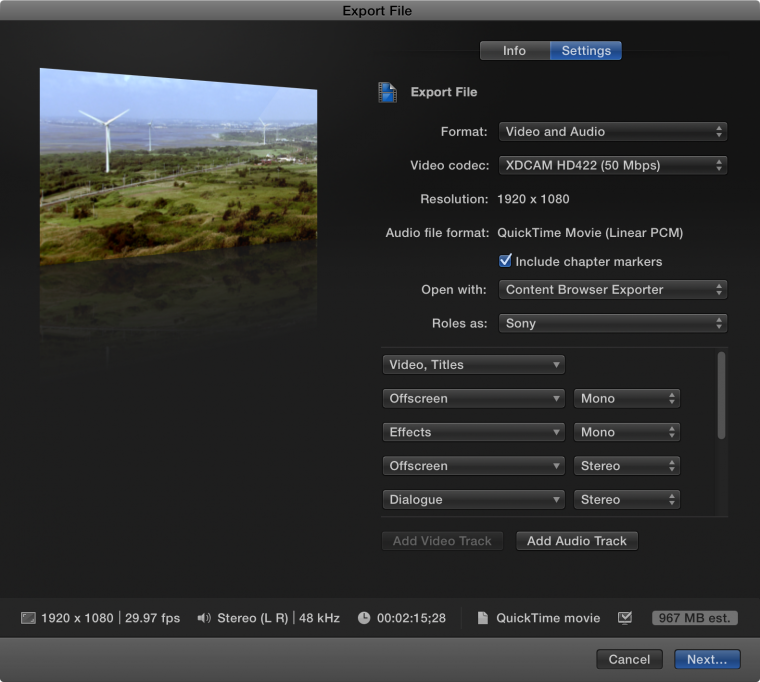Click the Export File filmstrip icon
This screenshot has width=760, height=682.
point(387,92)
